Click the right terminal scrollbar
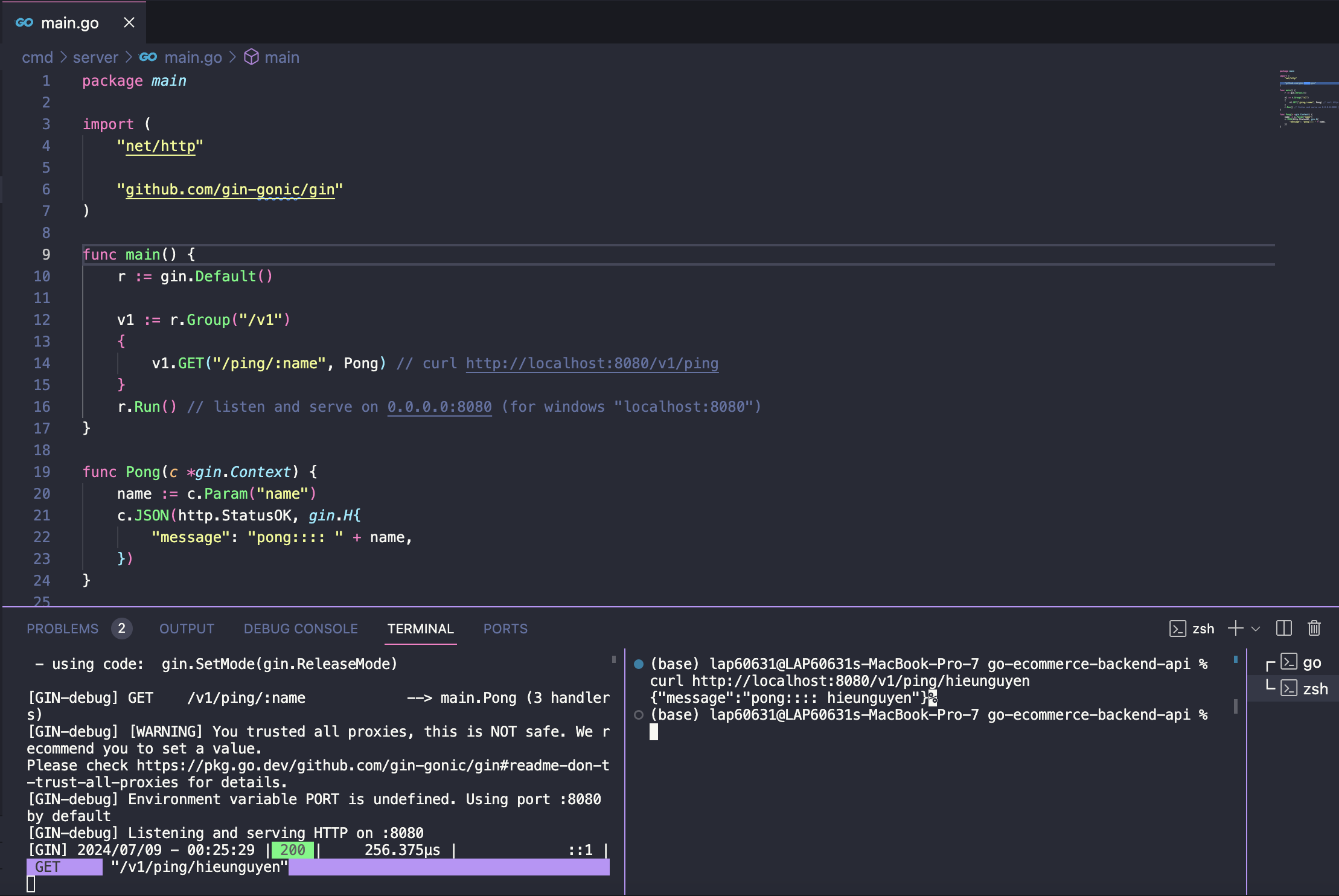The width and height of the screenshot is (1339, 896). pyautogui.click(x=1236, y=705)
